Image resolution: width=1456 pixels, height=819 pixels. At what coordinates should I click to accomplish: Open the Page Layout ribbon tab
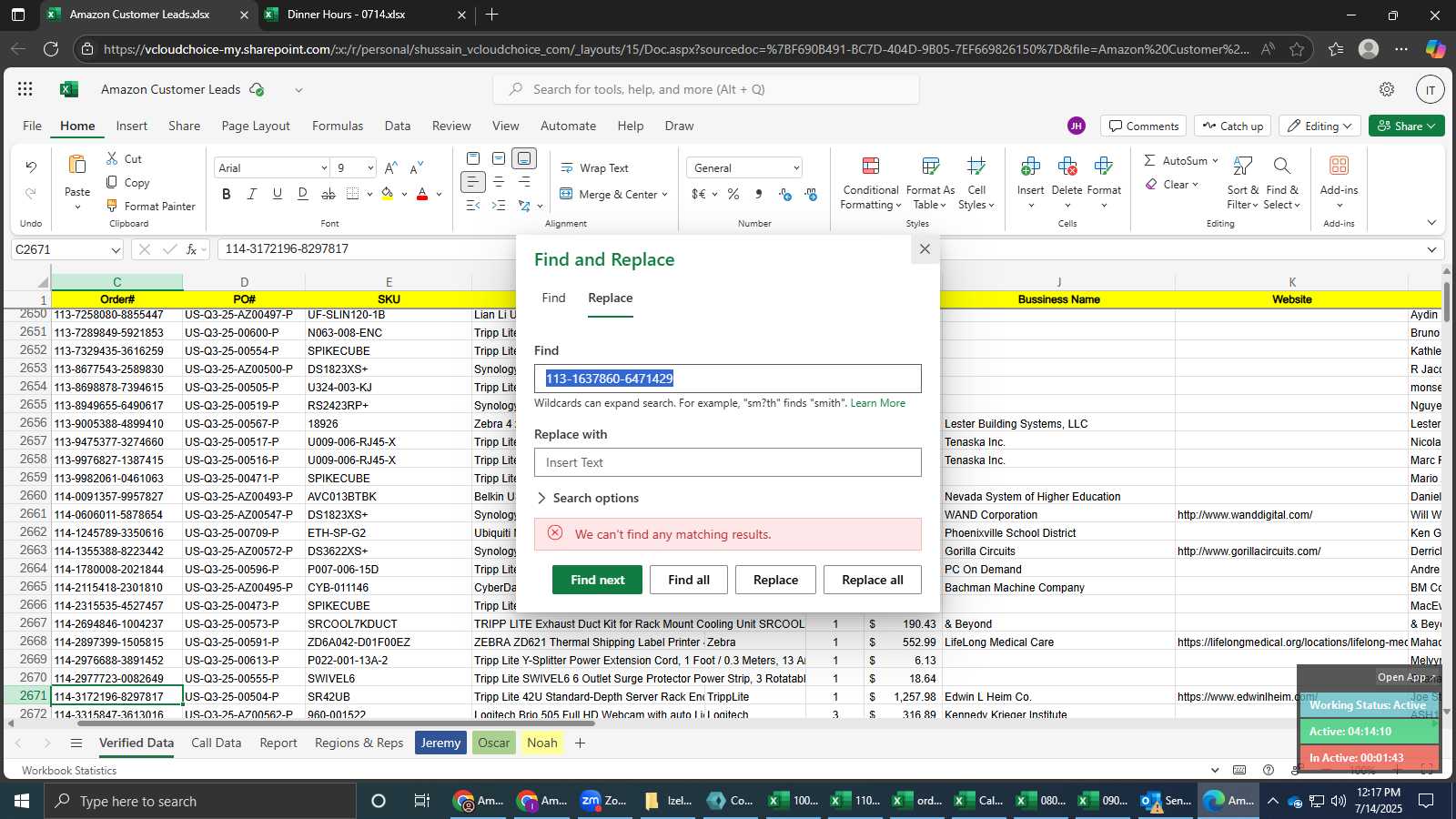[256, 126]
